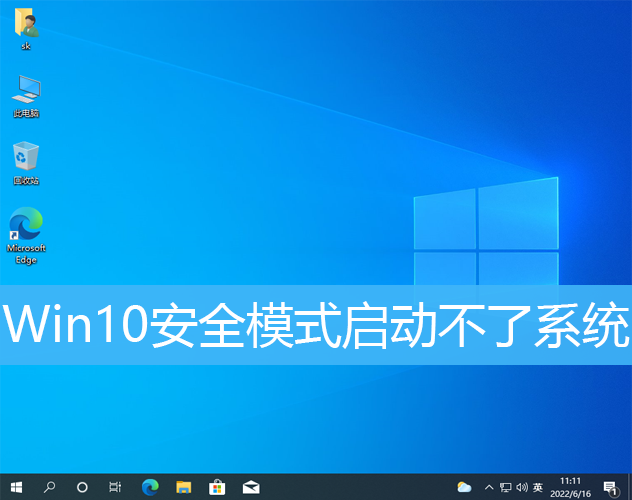Open network settings tray icon
632x500 pixels.
(505, 487)
